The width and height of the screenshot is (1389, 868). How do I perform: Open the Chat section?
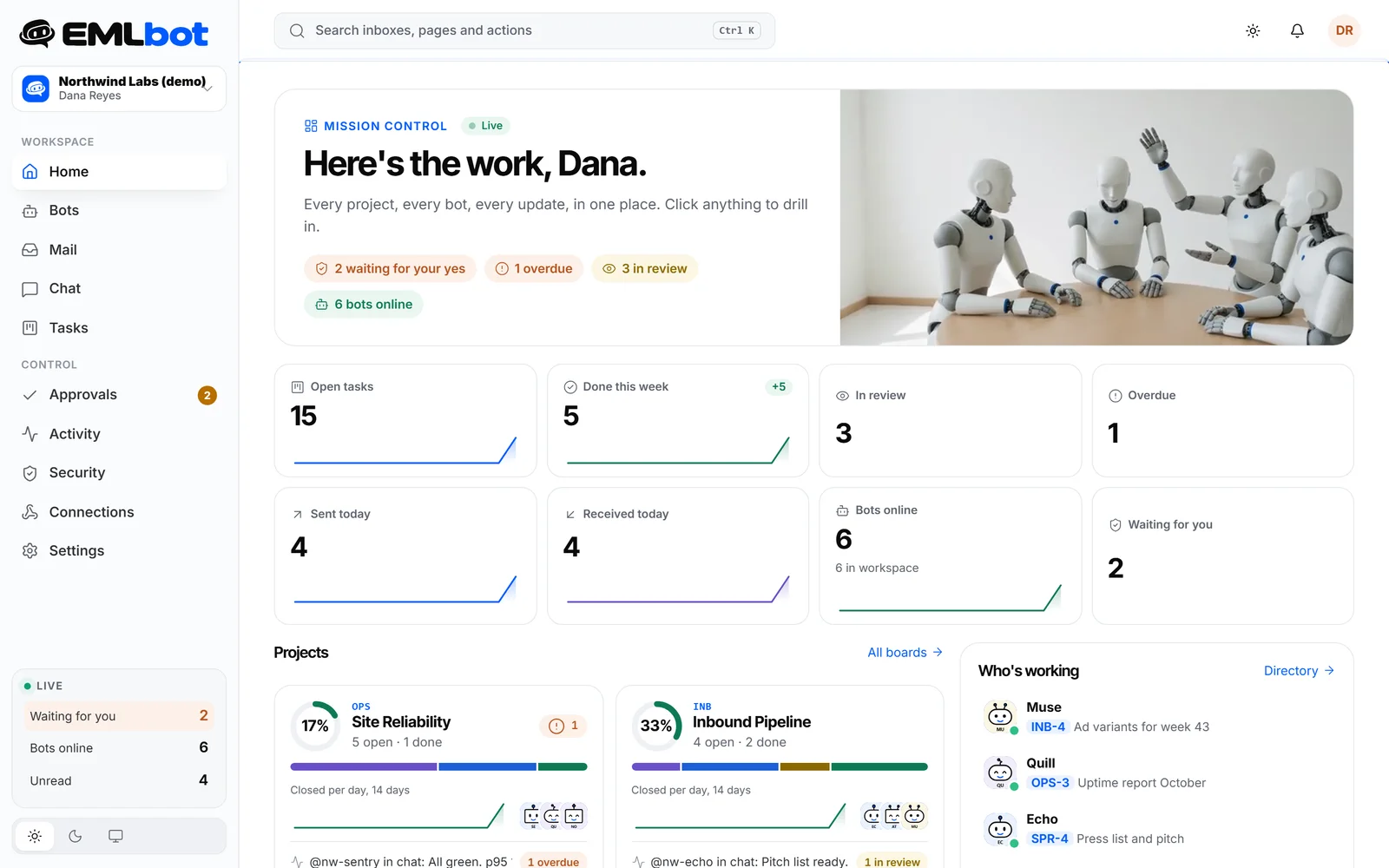[x=119, y=289]
